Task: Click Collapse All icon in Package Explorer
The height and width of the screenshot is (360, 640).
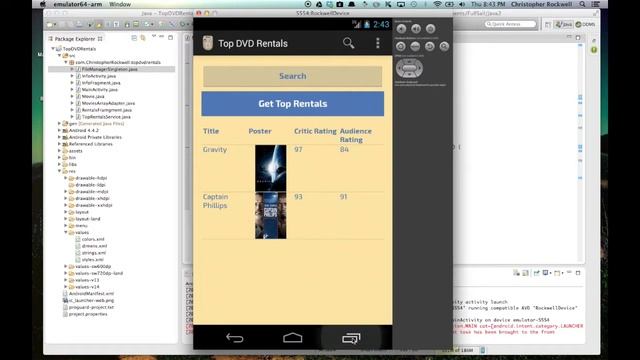Action: pyautogui.click(x=134, y=38)
